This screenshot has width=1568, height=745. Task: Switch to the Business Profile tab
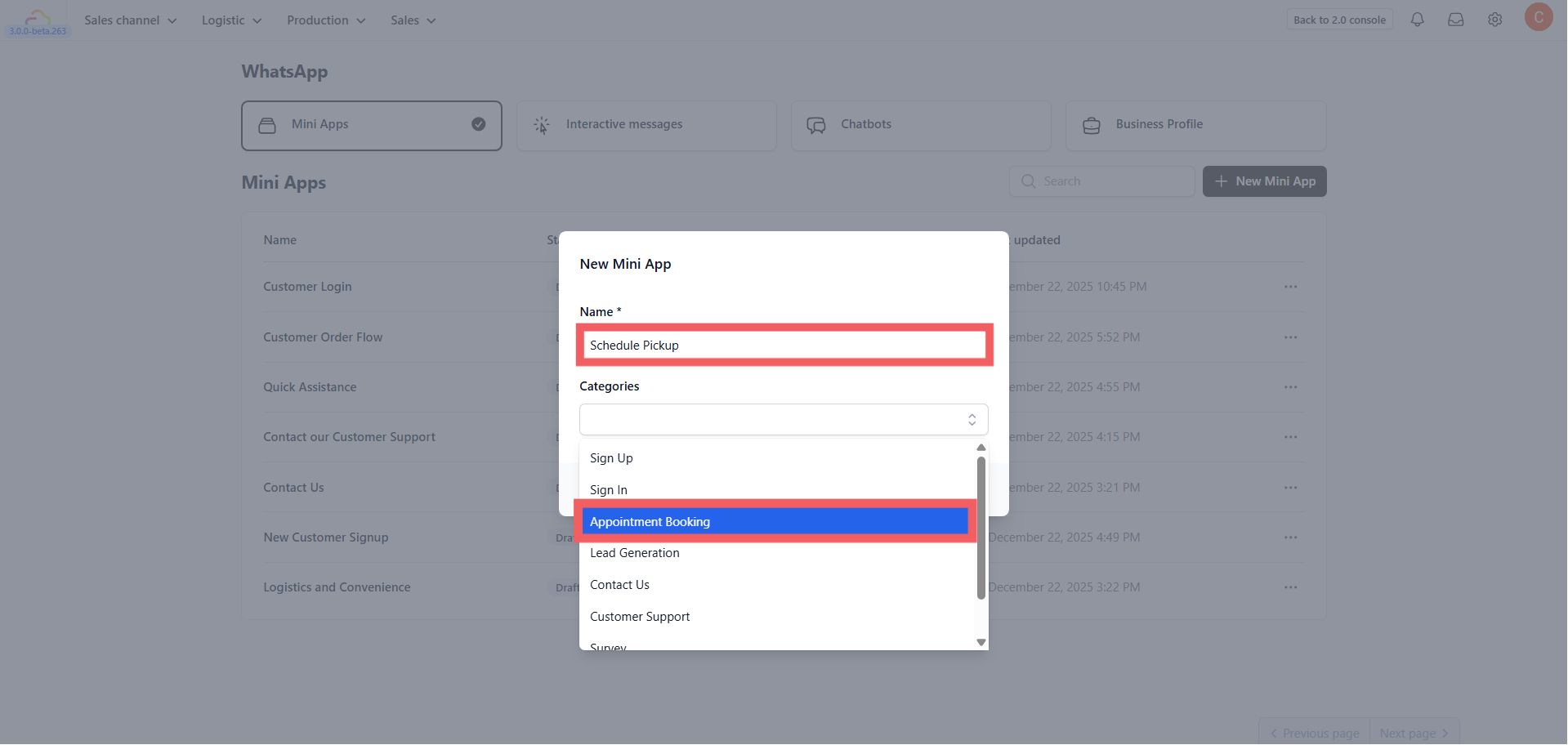(x=1195, y=126)
